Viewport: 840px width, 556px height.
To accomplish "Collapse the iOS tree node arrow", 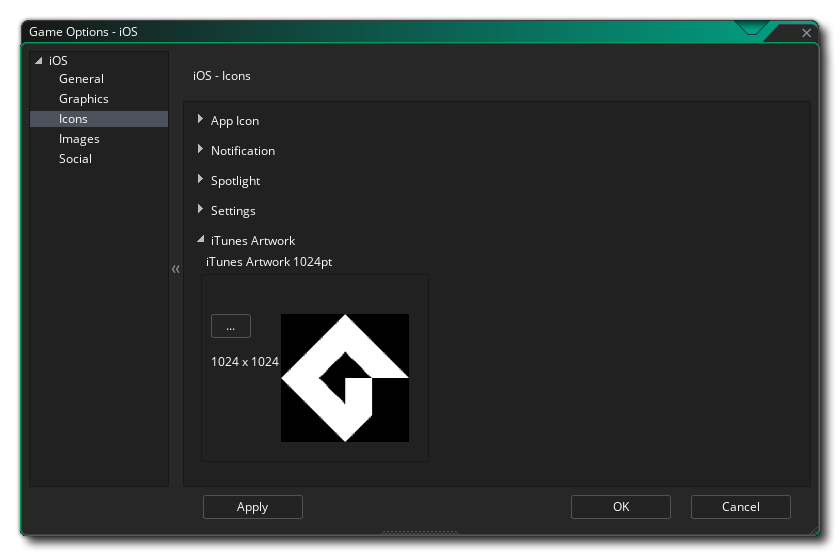I will 39,61.
